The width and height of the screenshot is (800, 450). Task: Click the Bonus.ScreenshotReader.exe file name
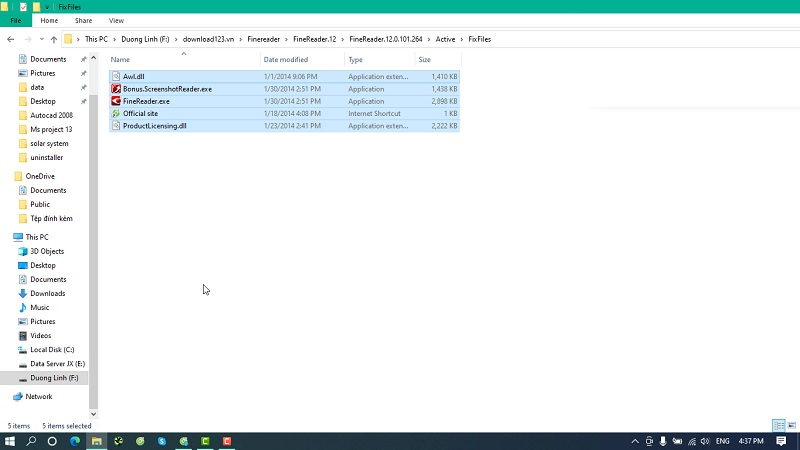(167, 89)
